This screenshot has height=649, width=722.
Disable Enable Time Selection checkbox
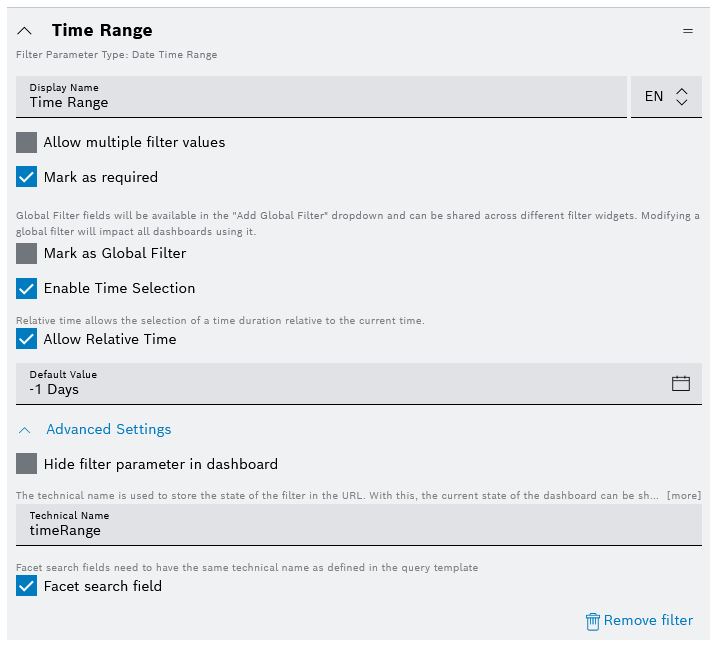coord(27,288)
